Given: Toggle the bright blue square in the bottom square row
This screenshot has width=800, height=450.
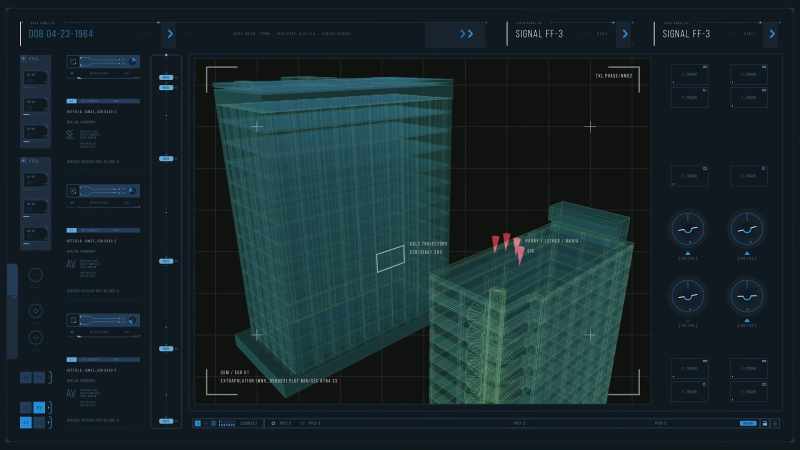Looking at the screenshot, I should pyautogui.click(x=26, y=422).
